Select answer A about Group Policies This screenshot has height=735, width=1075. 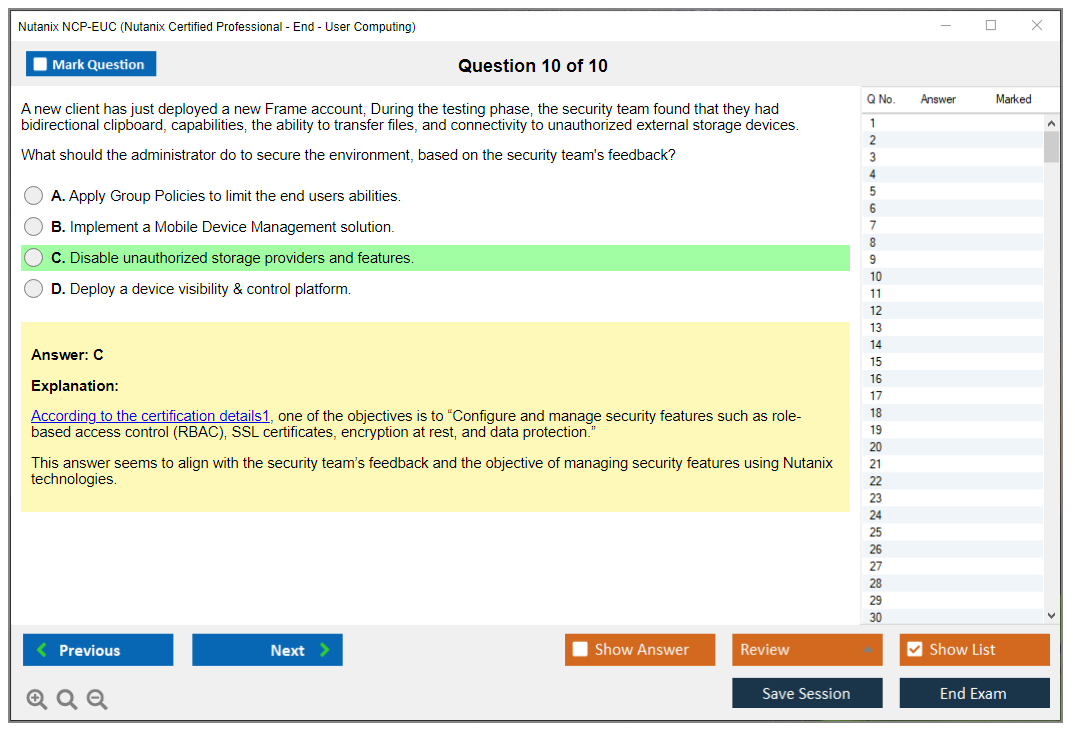34,196
